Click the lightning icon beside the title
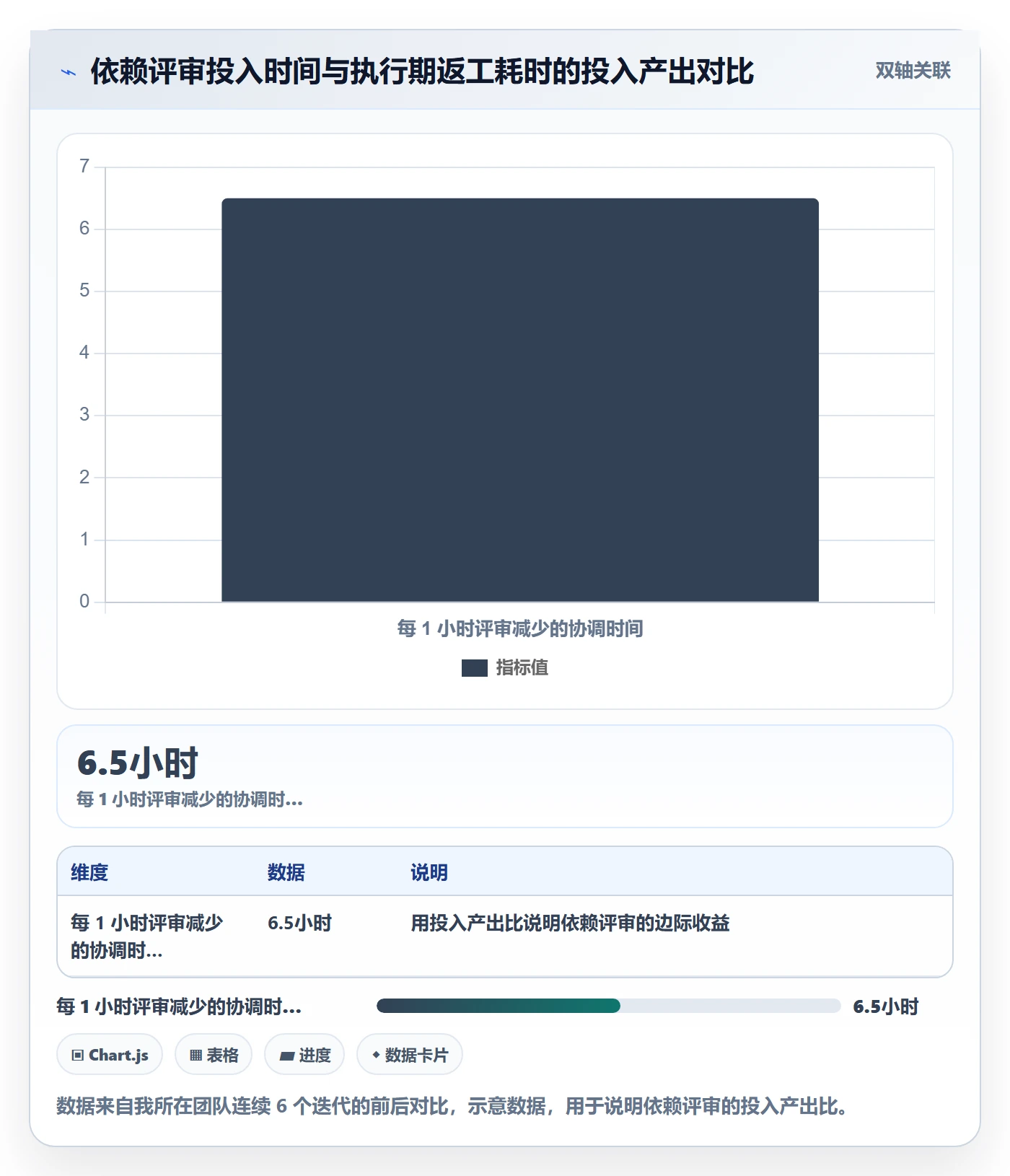Viewport: 1010px width, 1176px height. click(69, 72)
